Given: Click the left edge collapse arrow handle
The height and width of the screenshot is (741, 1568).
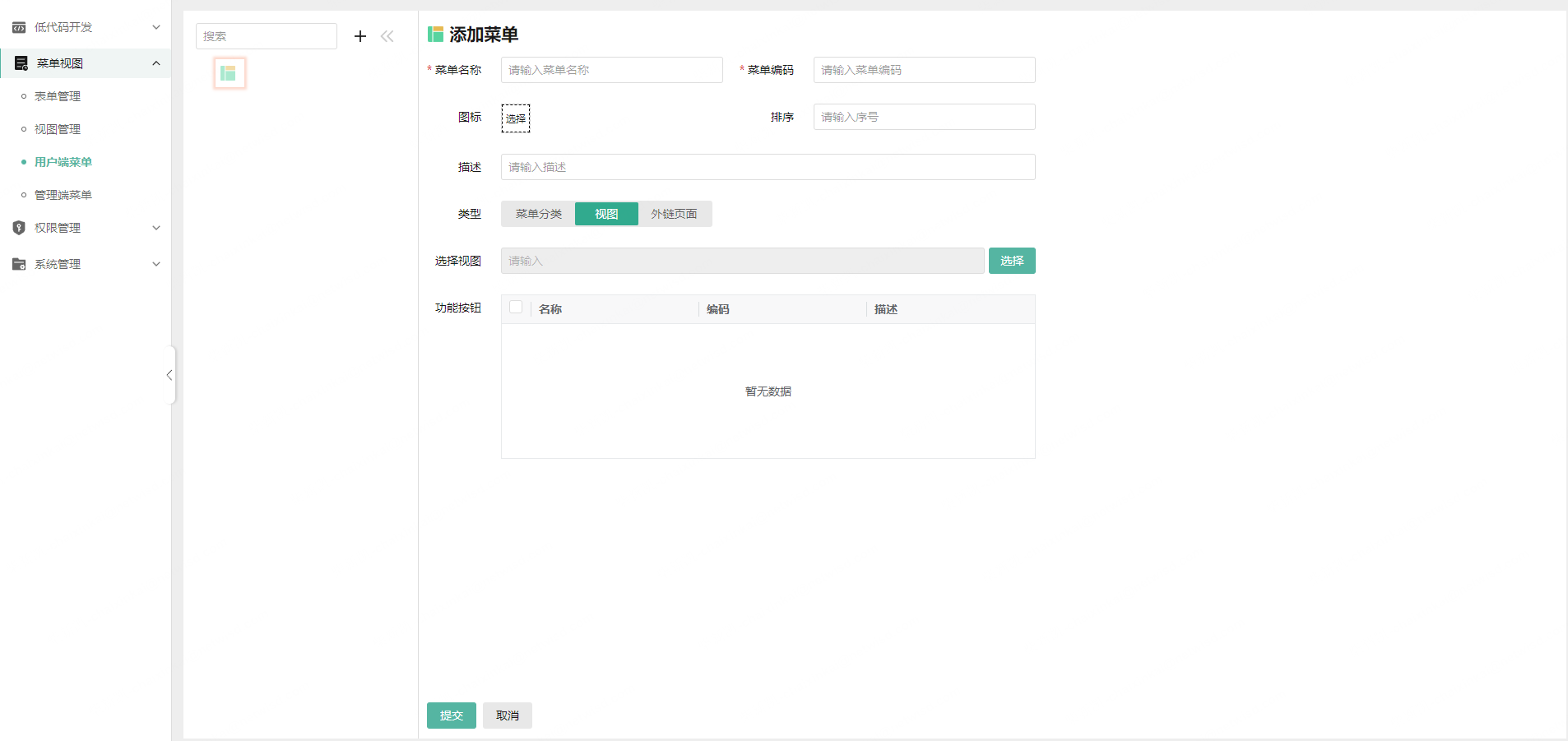Looking at the screenshot, I should 170,375.
